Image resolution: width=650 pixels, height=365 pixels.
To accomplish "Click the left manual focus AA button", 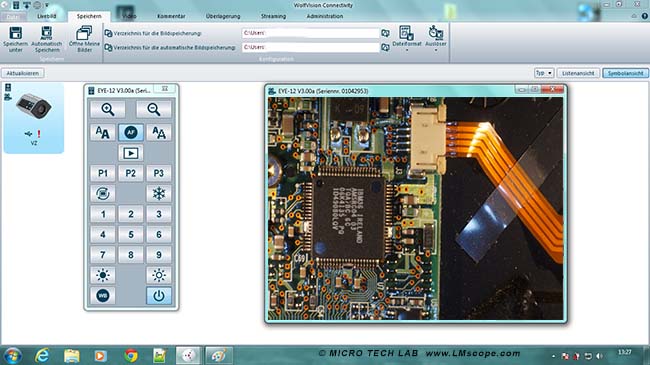I will pos(102,133).
